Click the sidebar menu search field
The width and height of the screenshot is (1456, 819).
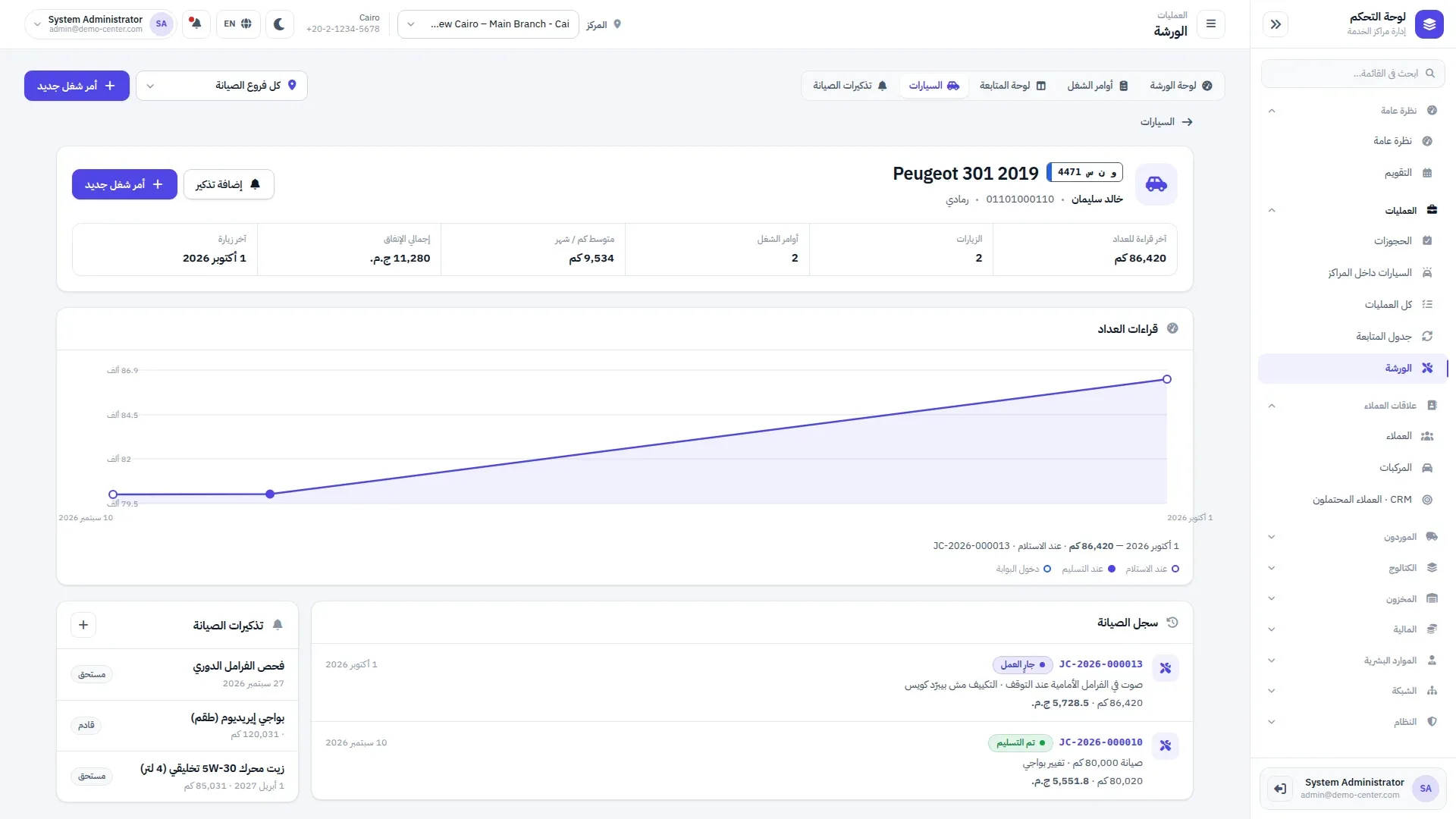(1353, 74)
